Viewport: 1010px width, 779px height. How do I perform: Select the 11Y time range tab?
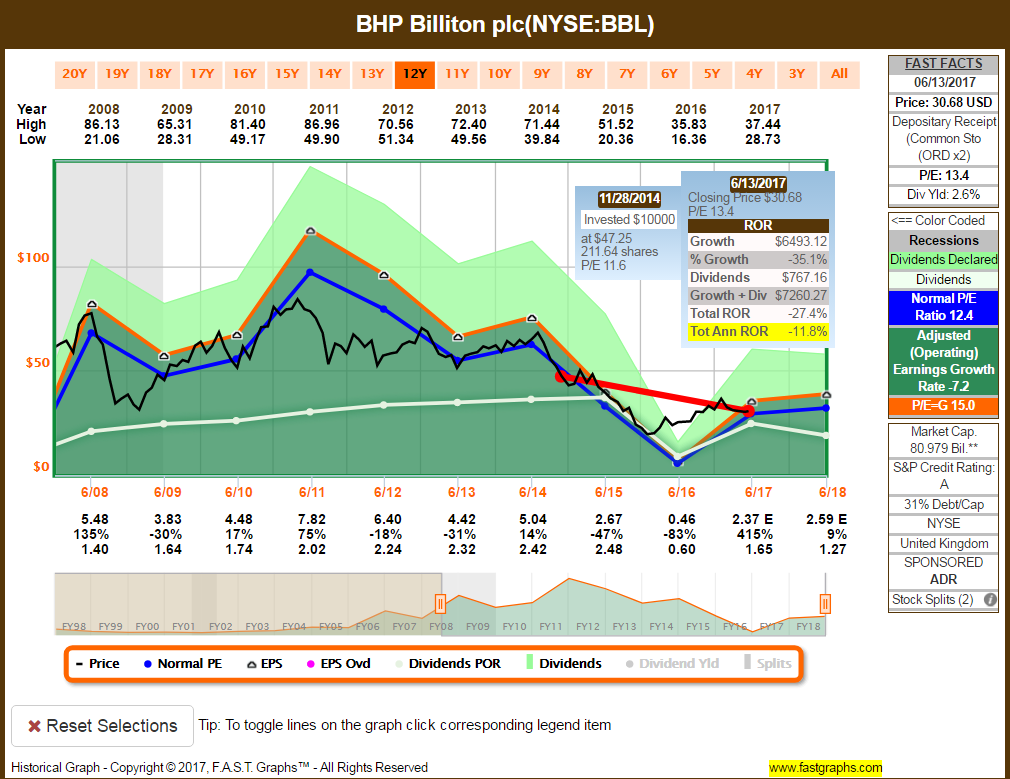[457, 74]
